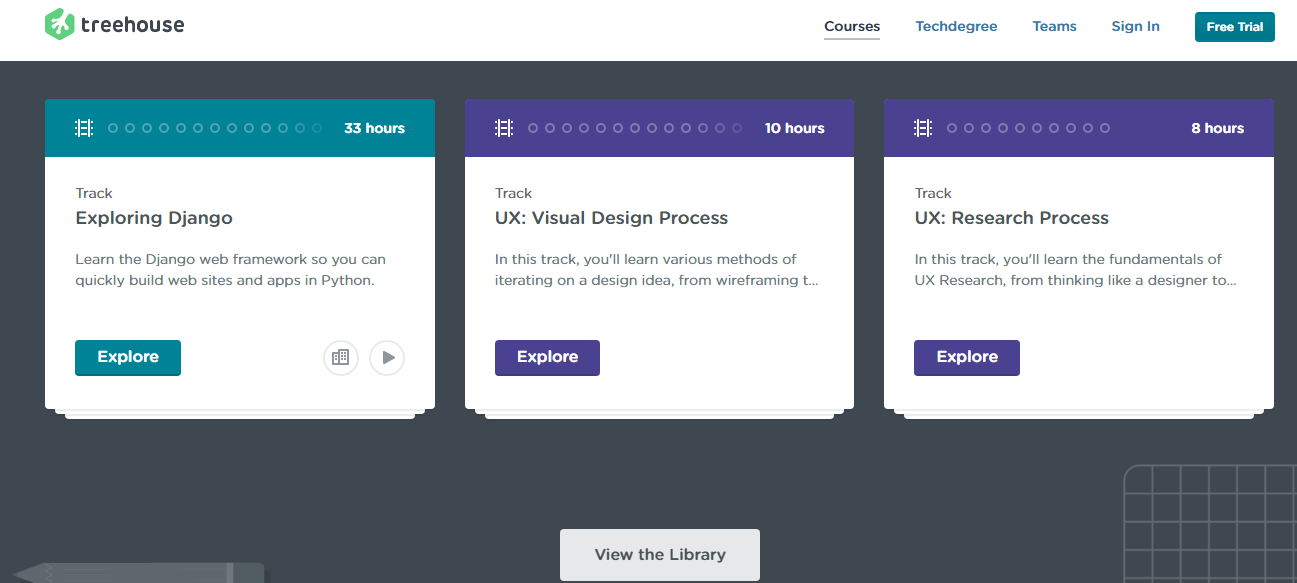
Task: Click first progress dot on the Django card
Action: (x=113, y=128)
